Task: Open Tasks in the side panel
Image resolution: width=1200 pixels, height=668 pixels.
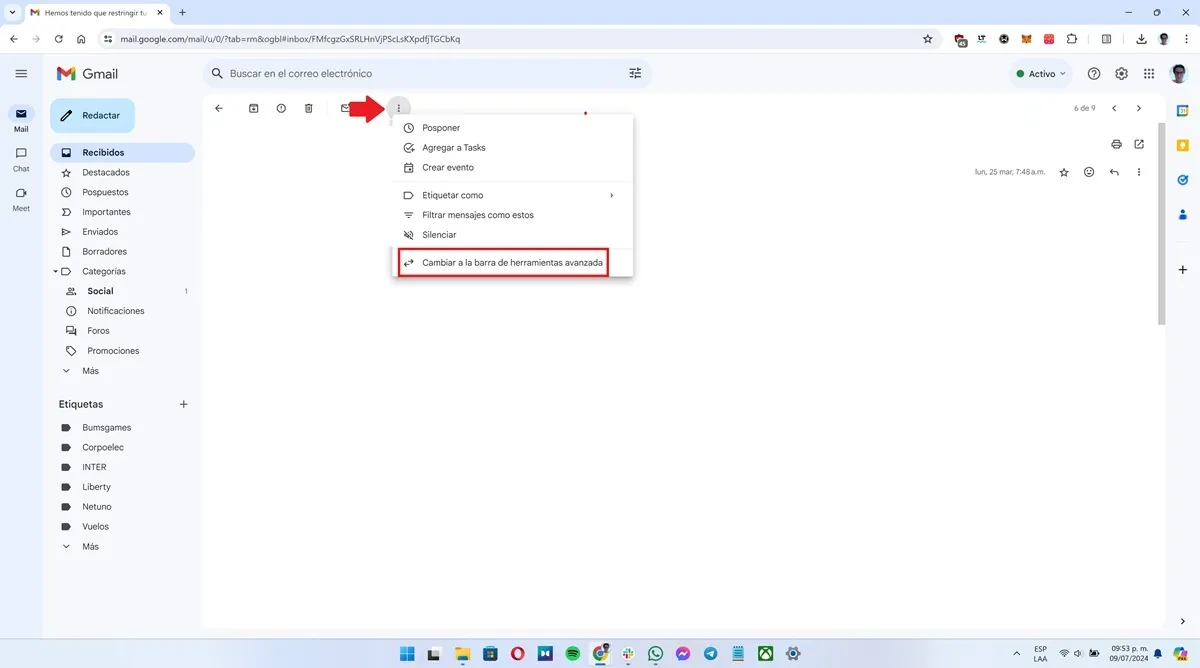Action: tap(1183, 180)
